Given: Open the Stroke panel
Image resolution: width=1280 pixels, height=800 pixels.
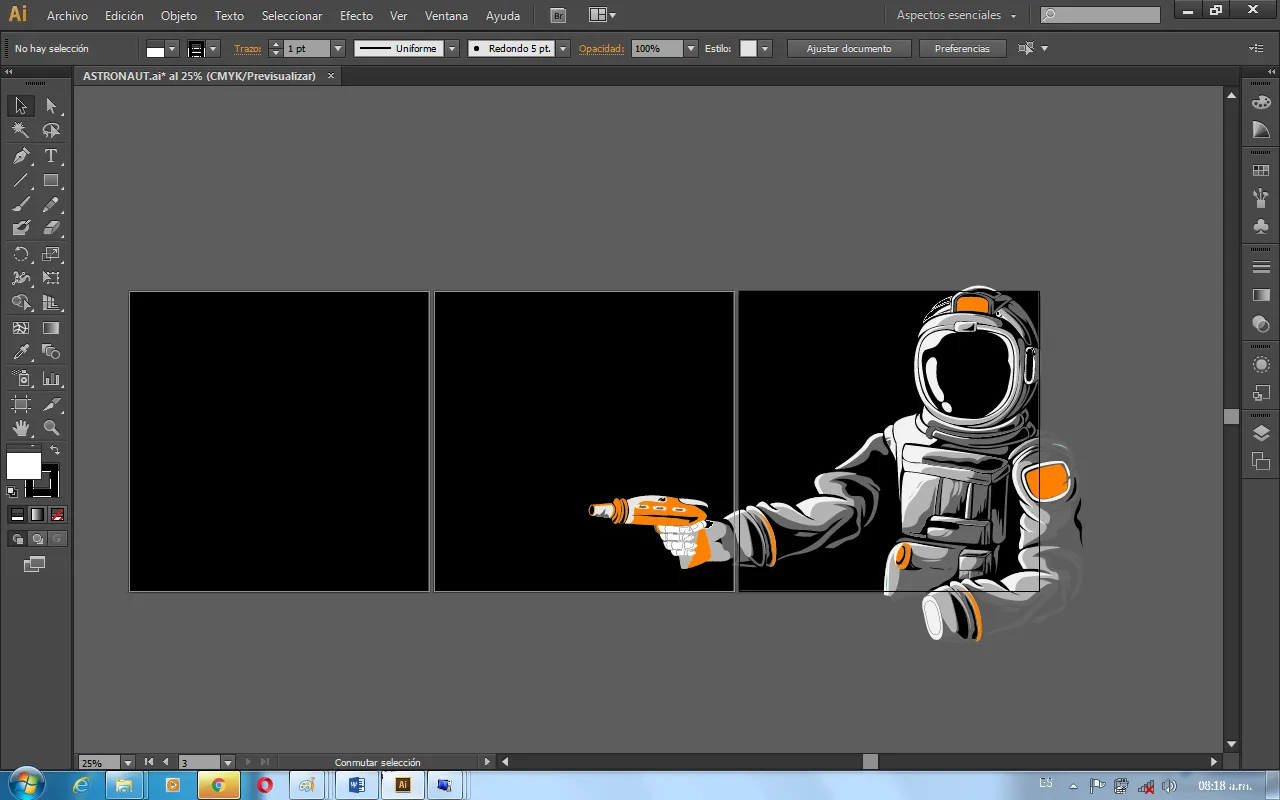Looking at the screenshot, I should [1261, 268].
